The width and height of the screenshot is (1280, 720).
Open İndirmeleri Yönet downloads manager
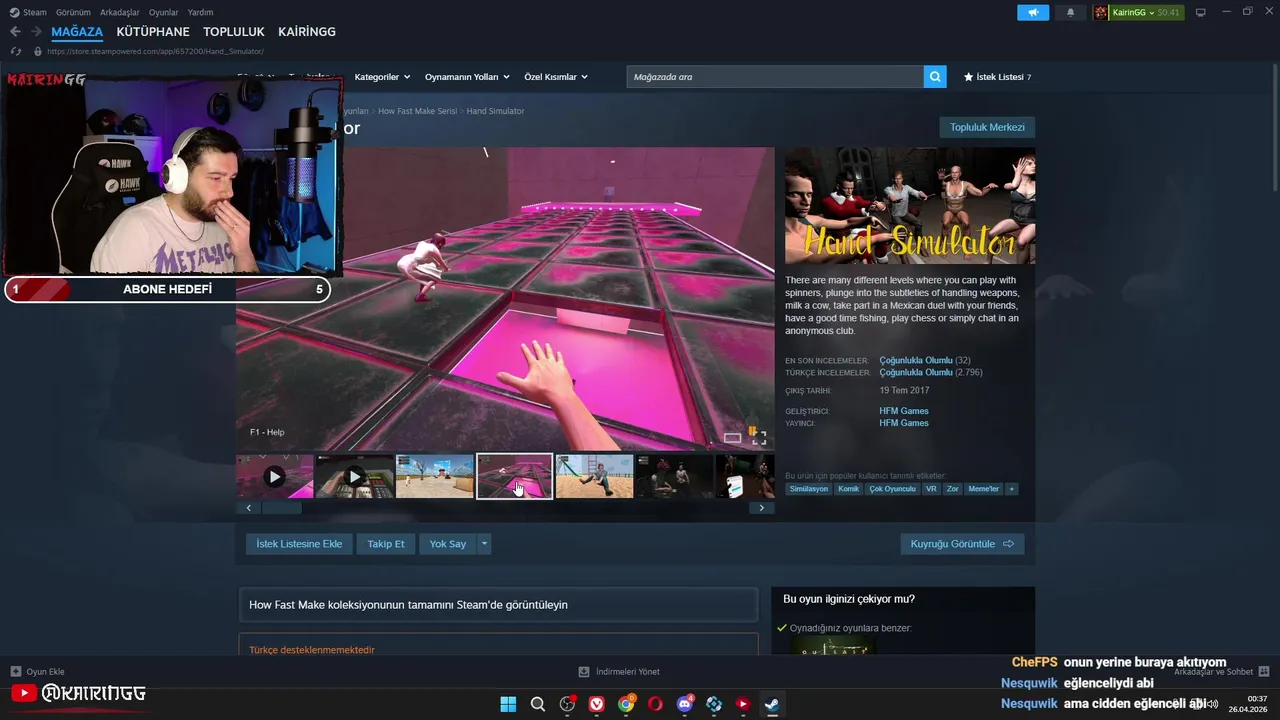pyautogui.click(x=620, y=672)
